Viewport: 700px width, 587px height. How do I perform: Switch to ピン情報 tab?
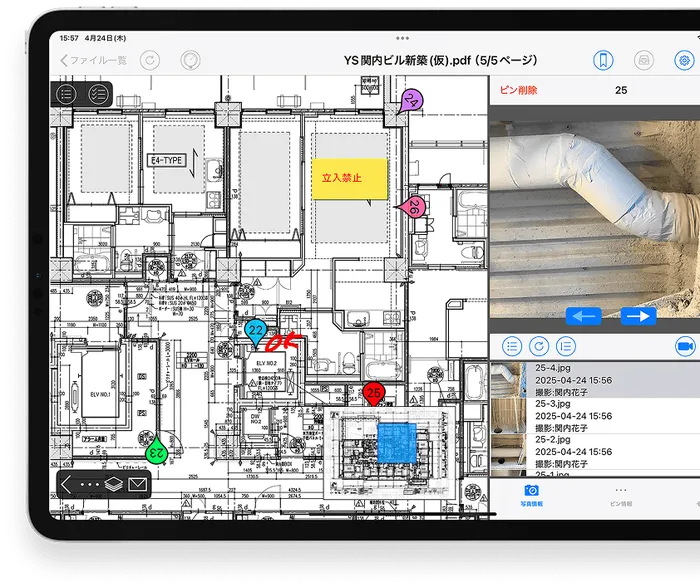pos(621,496)
